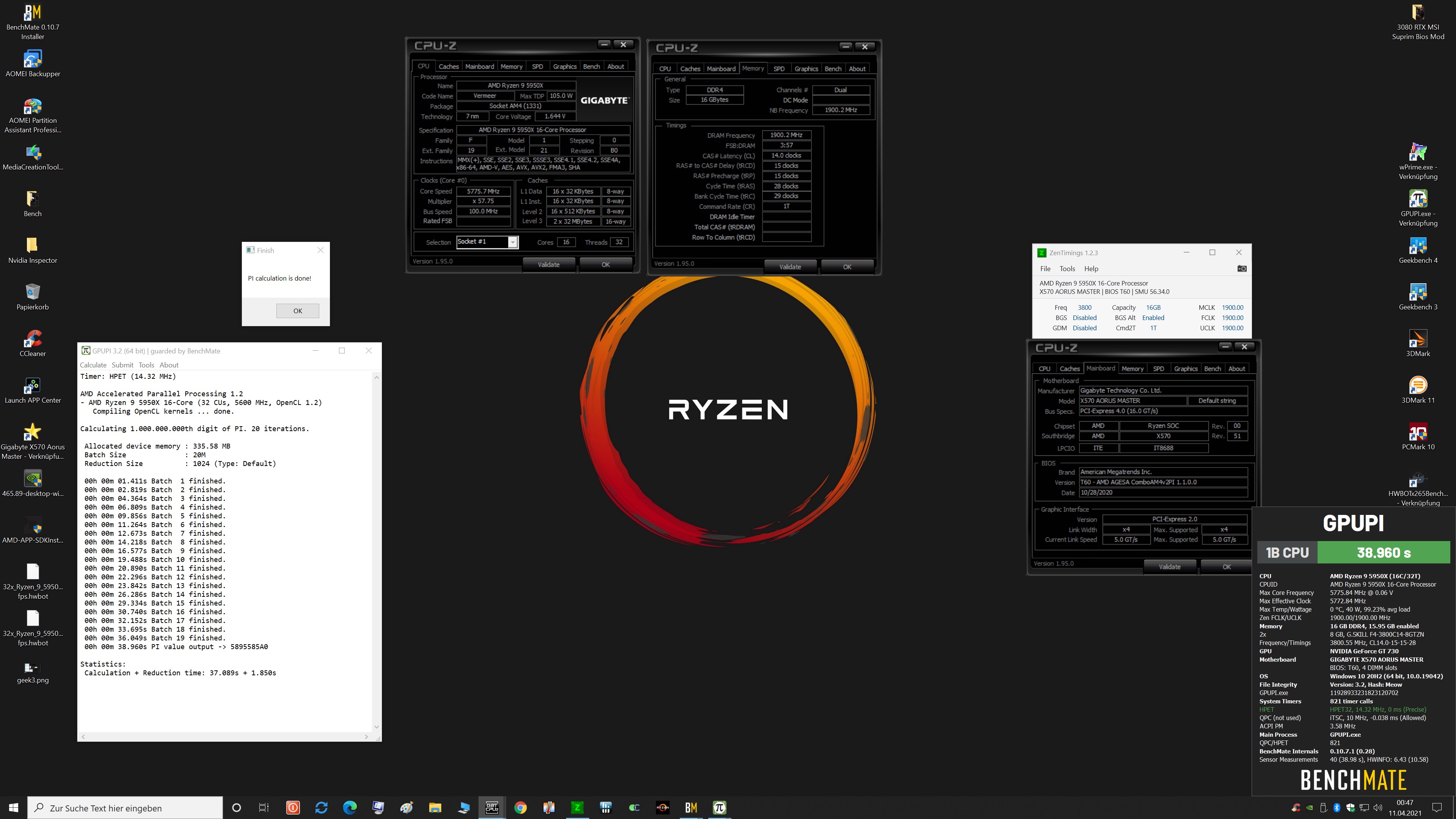
Task: Click OK in the Finish dialog
Action: point(297,311)
